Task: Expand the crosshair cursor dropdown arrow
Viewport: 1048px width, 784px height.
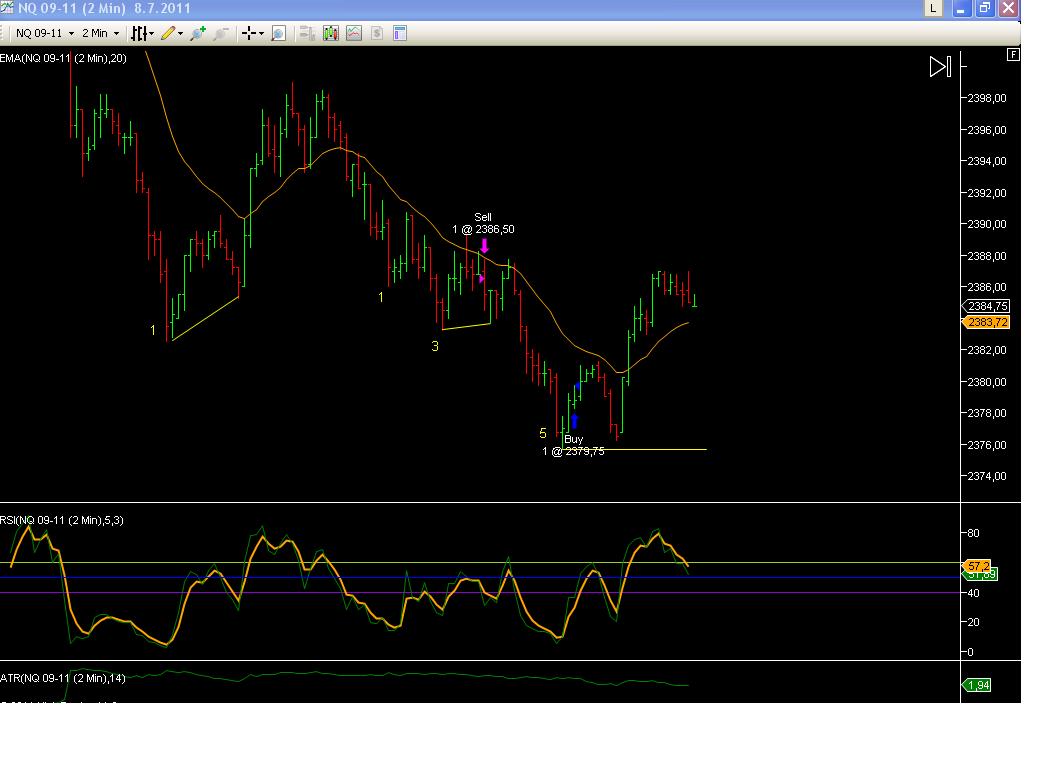Action: tap(261, 33)
